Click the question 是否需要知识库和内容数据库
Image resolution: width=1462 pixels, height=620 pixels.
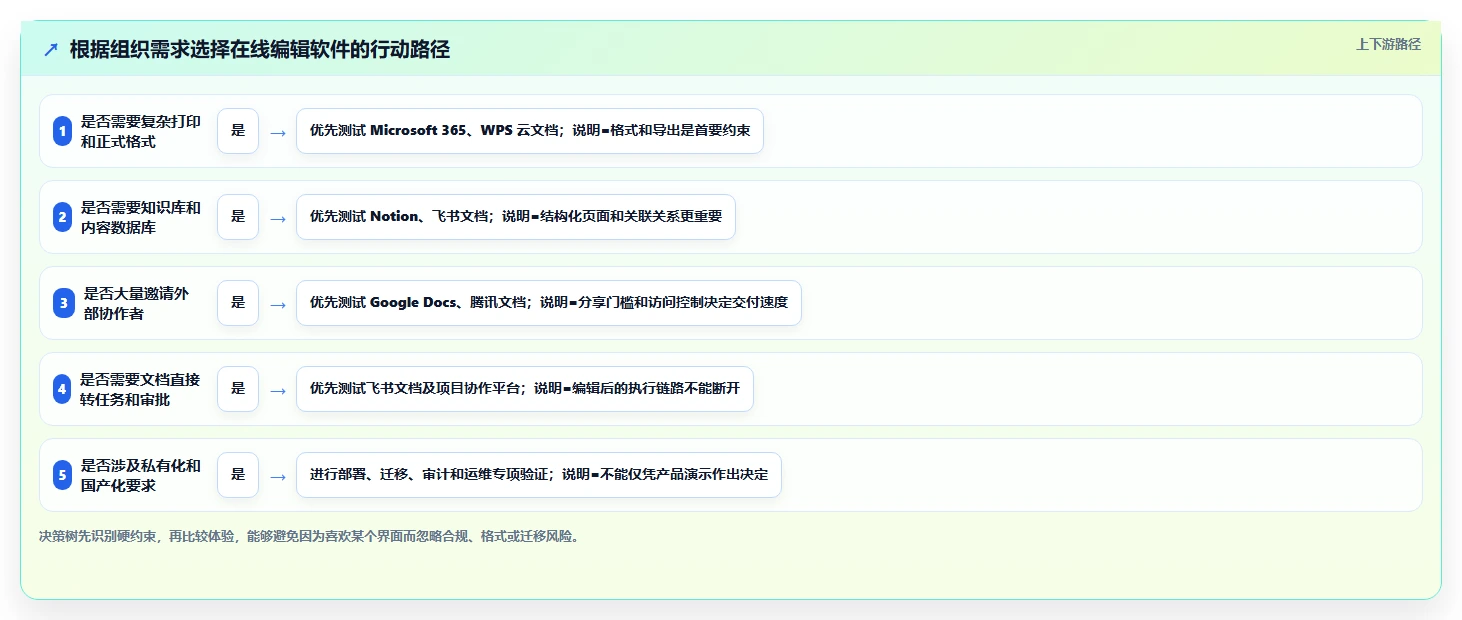[141, 217]
